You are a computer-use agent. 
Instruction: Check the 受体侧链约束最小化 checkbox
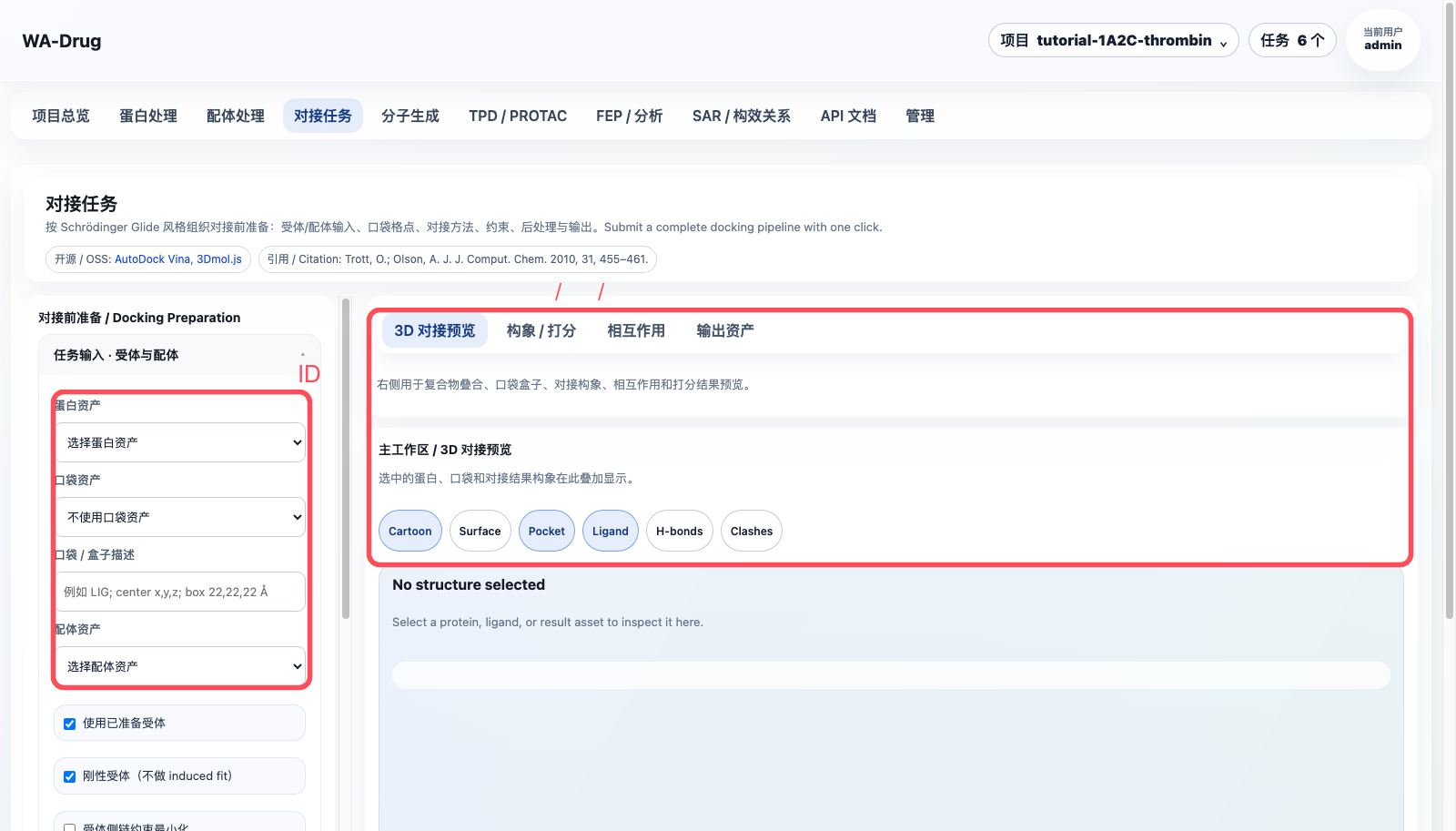click(x=69, y=826)
